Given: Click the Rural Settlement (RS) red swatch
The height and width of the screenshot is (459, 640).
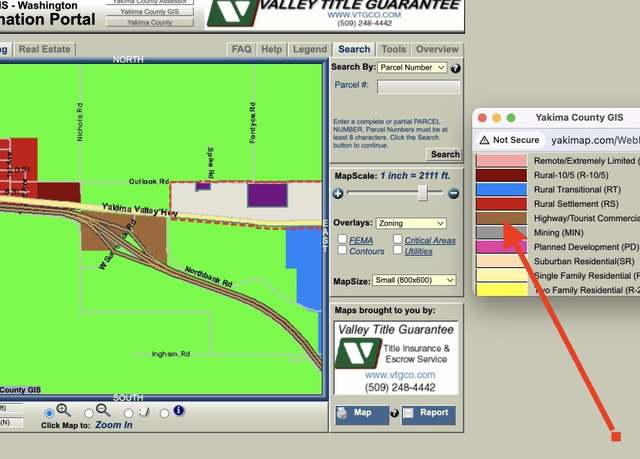Looking at the screenshot, I should pyautogui.click(x=501, y=204).
